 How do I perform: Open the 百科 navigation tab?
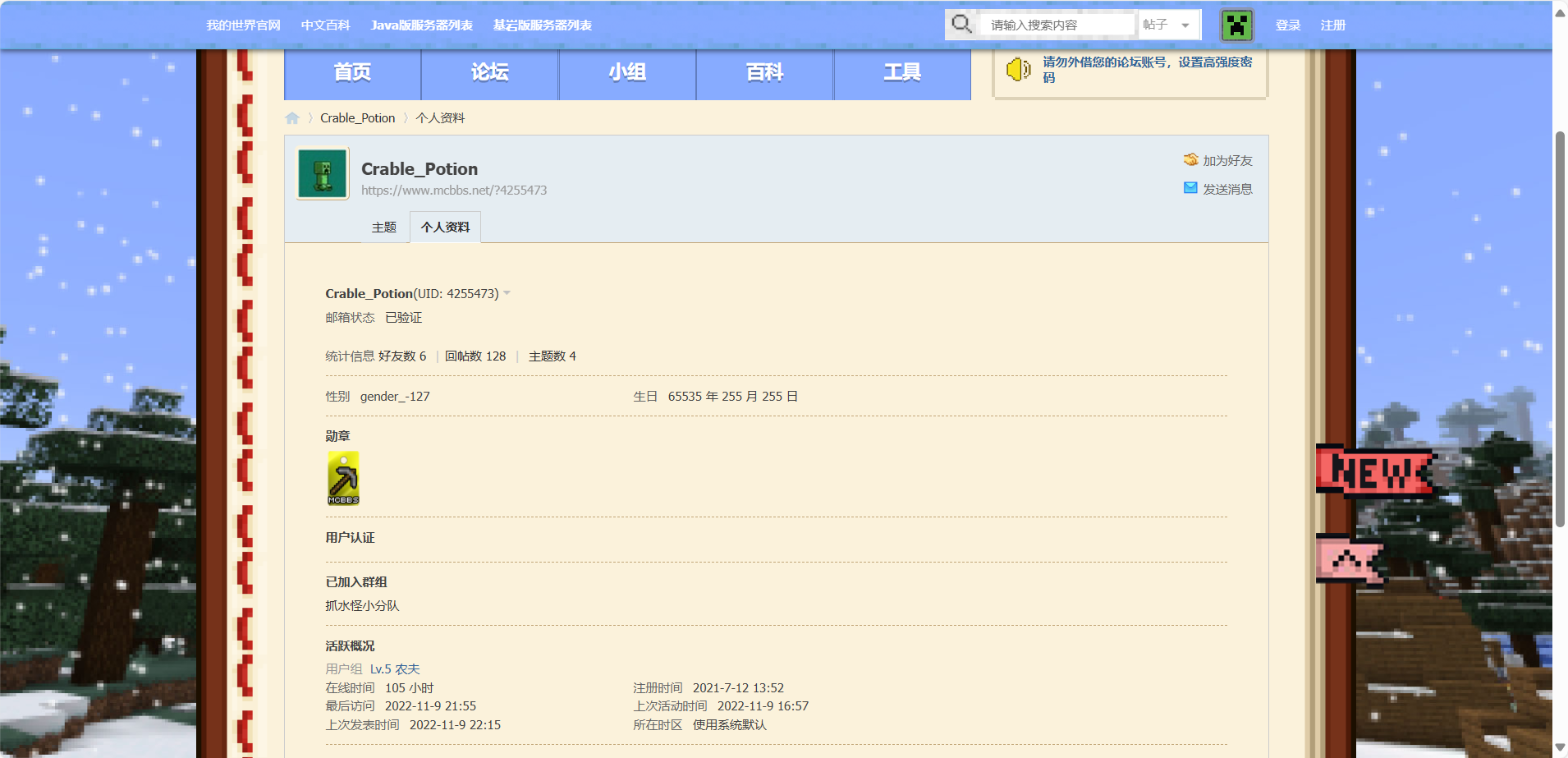tap(765, 73)
